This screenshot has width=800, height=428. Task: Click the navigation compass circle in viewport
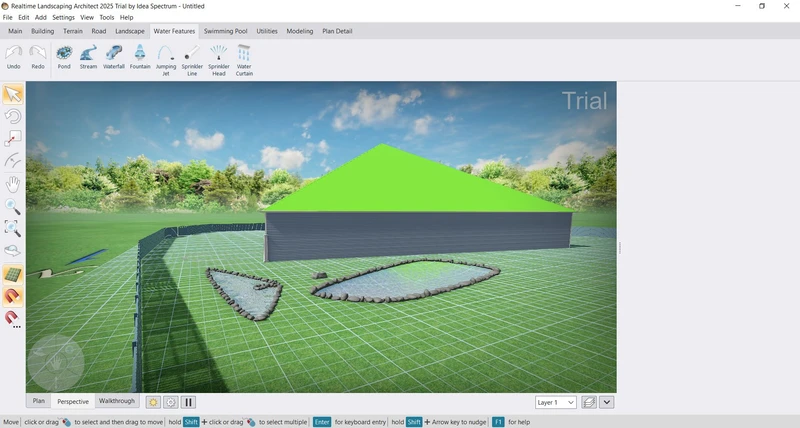point(55,362)
